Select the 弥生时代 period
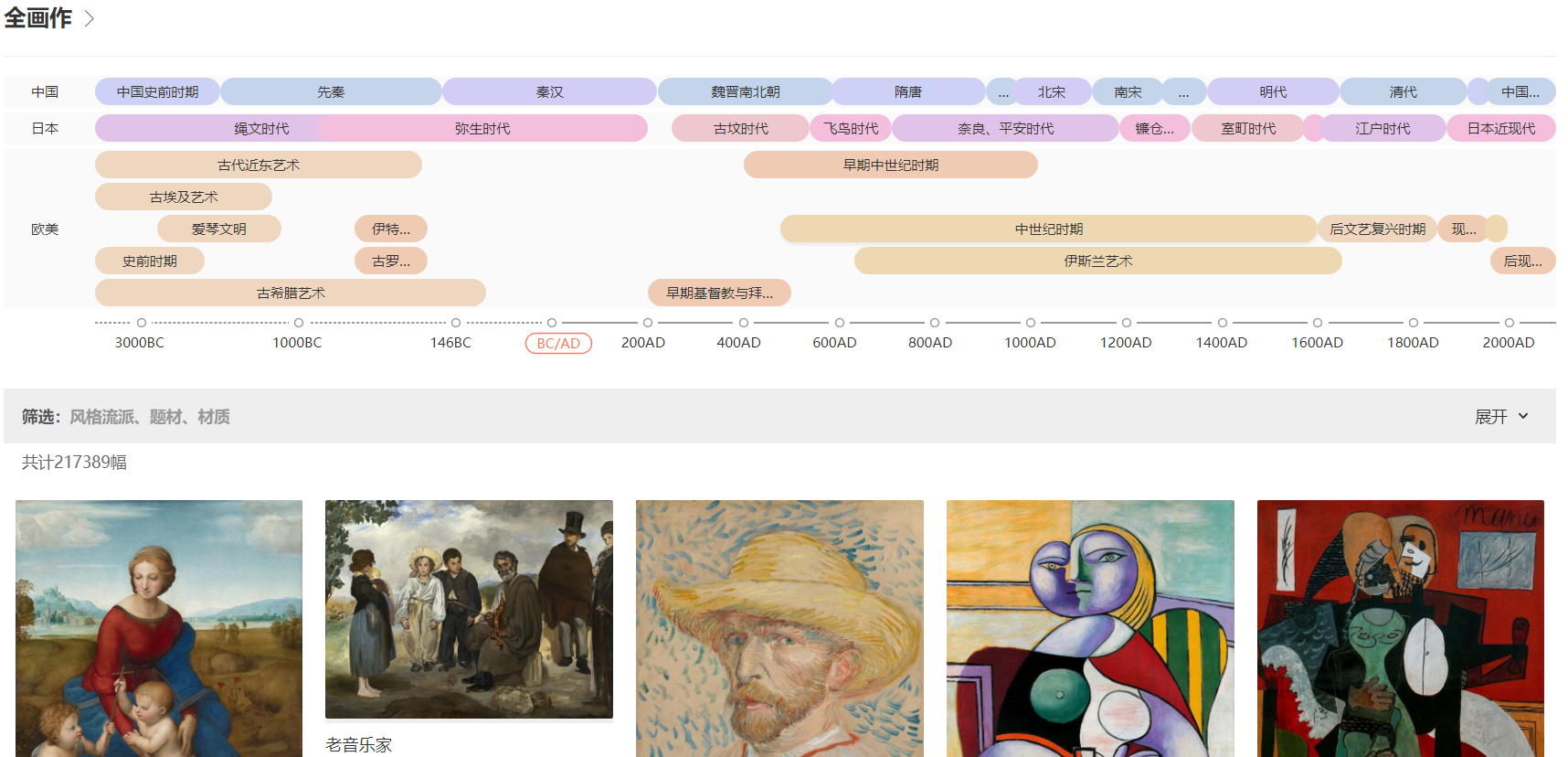 pos(482,128)
